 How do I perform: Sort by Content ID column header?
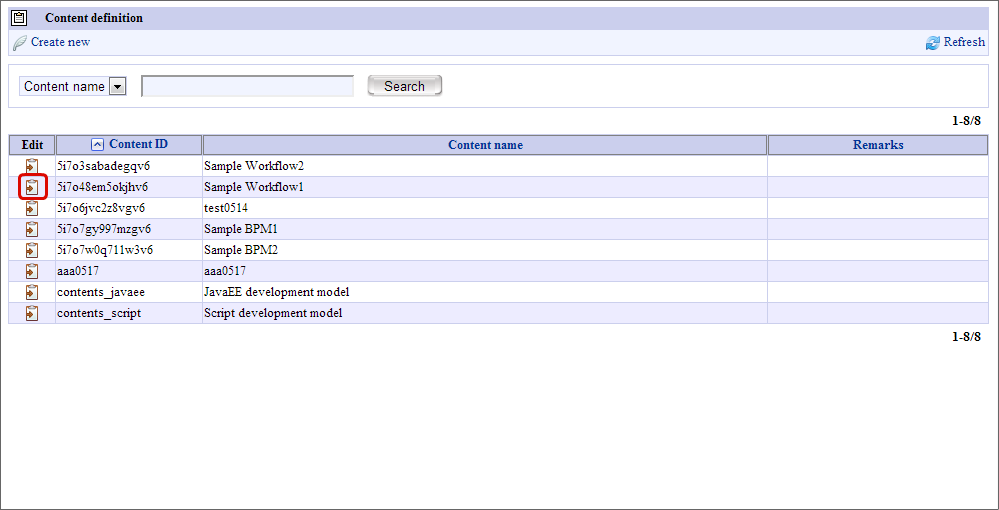139,144
